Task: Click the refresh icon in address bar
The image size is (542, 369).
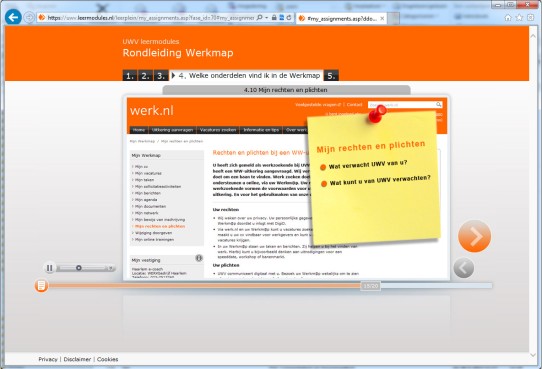Action: pos(289,18)
